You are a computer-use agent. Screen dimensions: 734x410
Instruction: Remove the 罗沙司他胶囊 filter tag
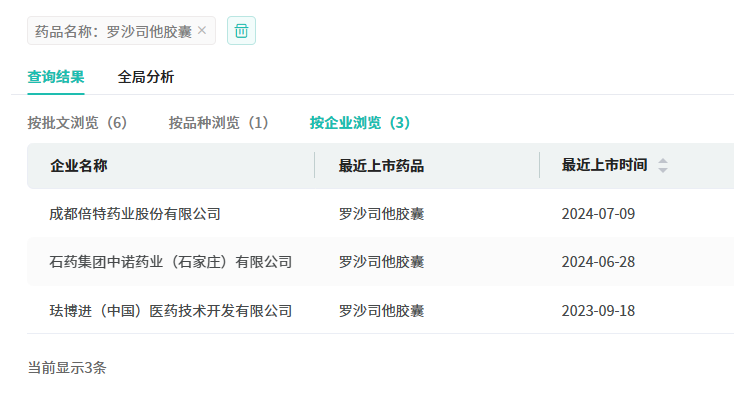tap(202, 31)
